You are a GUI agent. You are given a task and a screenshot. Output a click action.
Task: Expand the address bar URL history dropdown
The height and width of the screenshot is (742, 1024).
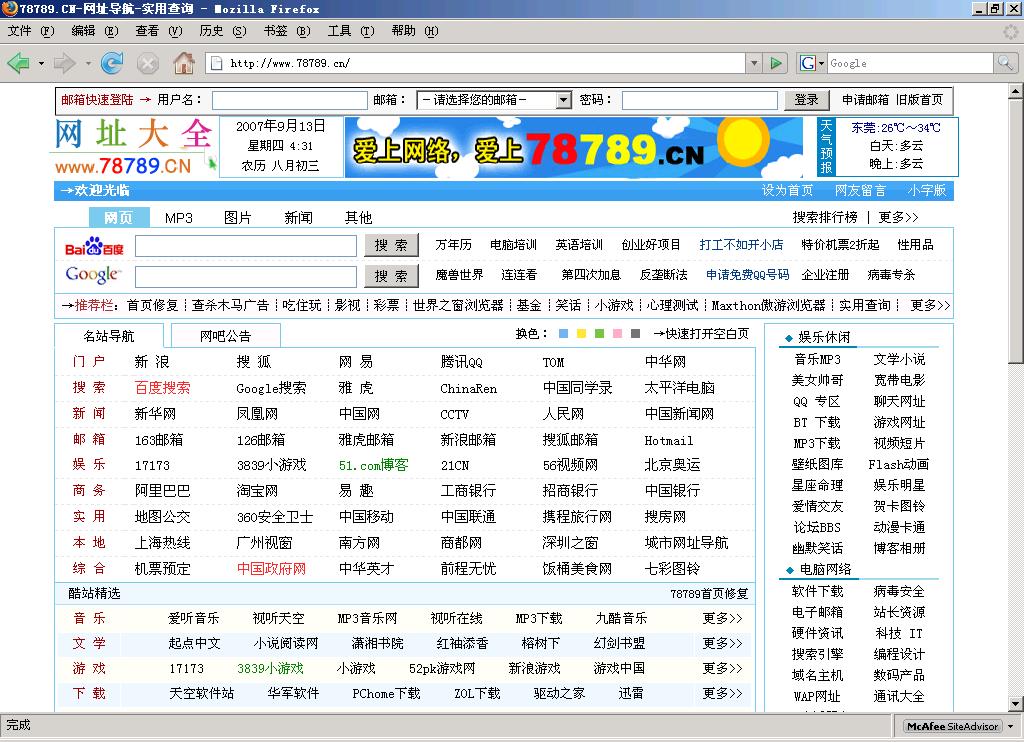point(754,63)
